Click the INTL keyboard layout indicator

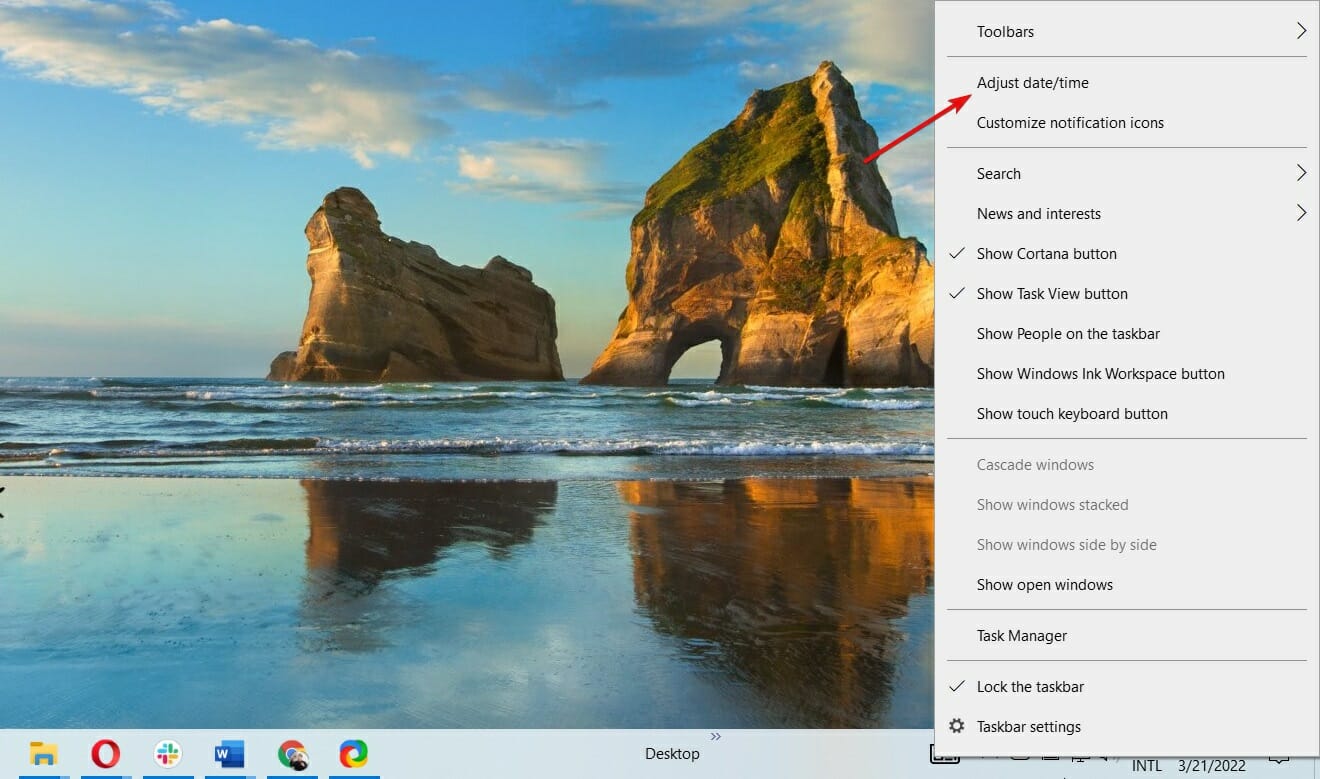click(x=1146, y=767)
